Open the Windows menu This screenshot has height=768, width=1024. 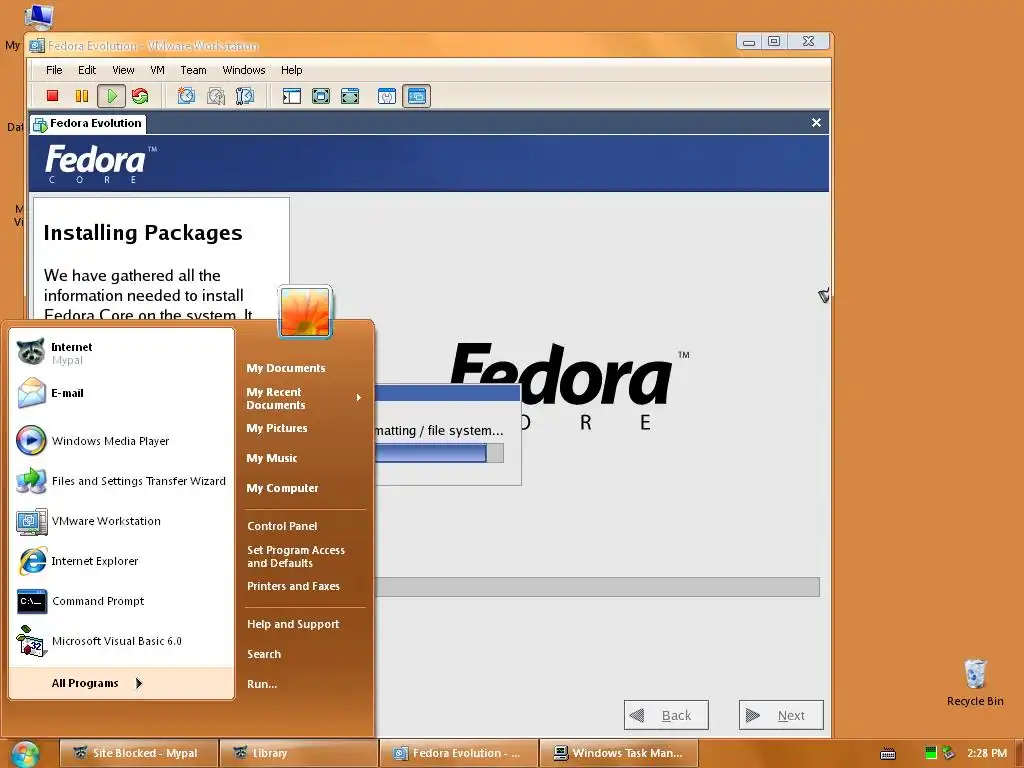(x=244, y=70)
